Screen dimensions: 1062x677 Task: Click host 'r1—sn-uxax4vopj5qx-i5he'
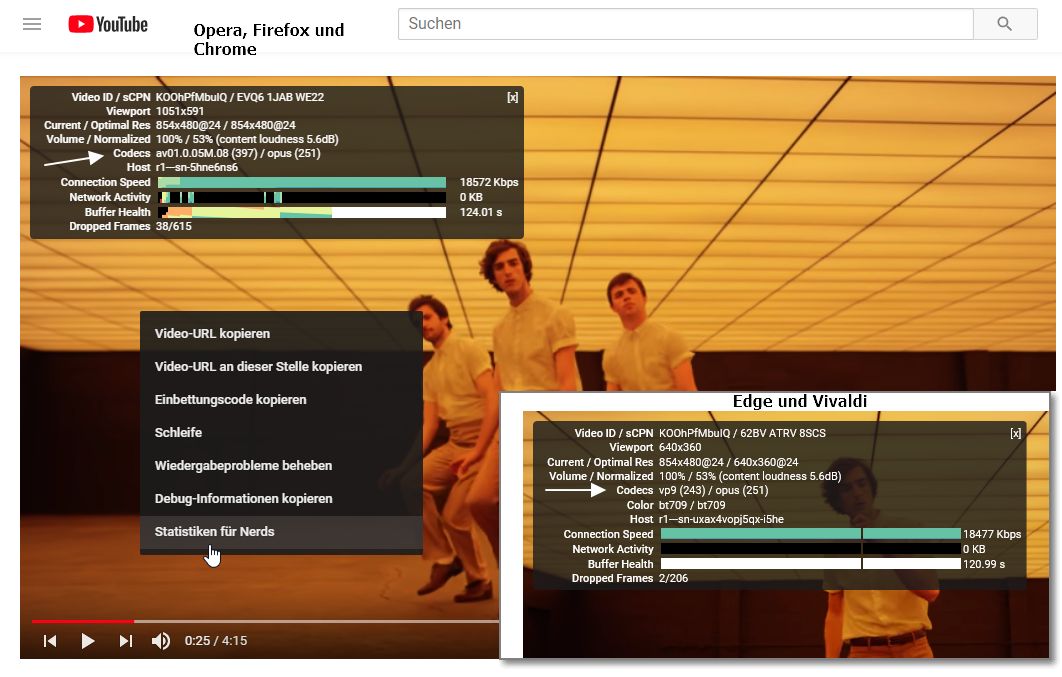pos(721,519)
